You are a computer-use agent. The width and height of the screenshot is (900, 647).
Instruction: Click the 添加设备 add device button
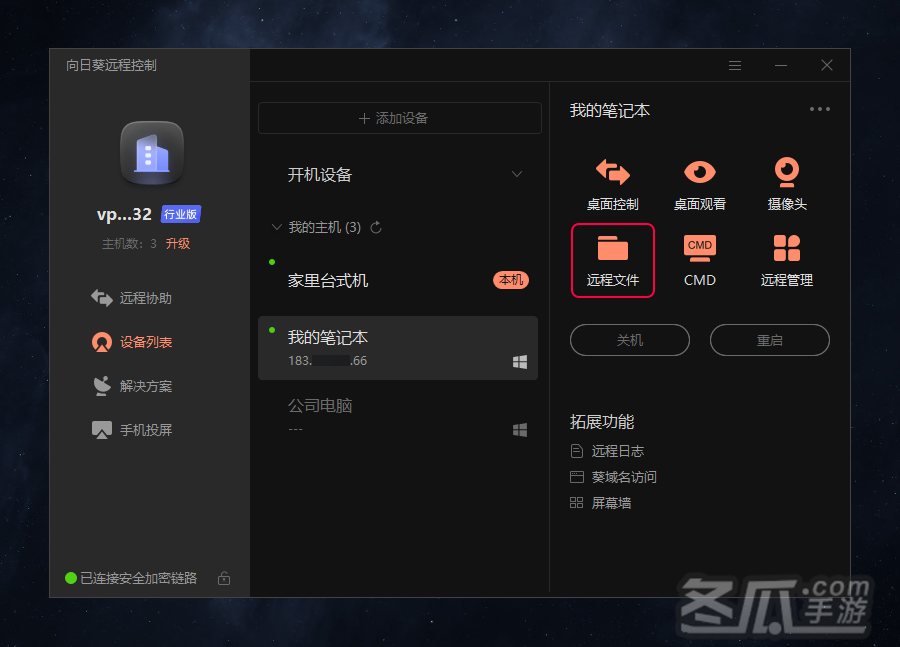pyautogui.click(x=399, y=118)
